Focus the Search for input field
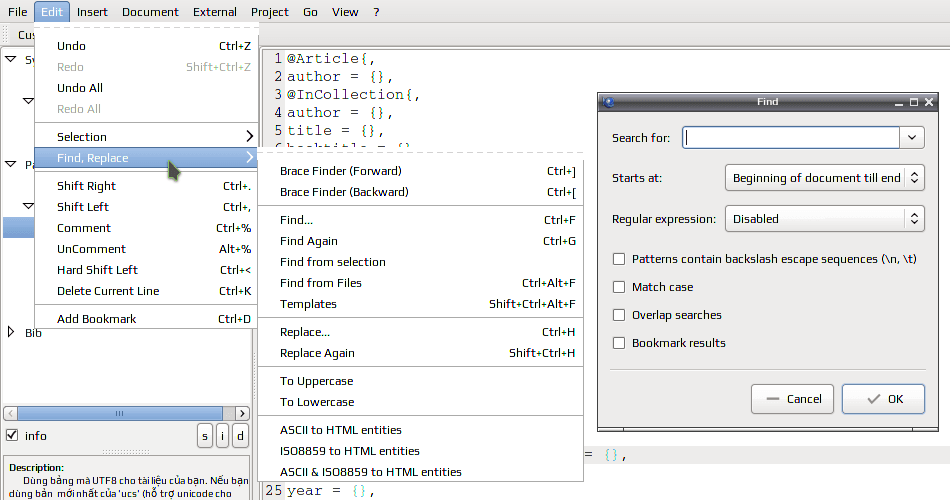This screenshot has width=950, height=500. tap(791, 138)
